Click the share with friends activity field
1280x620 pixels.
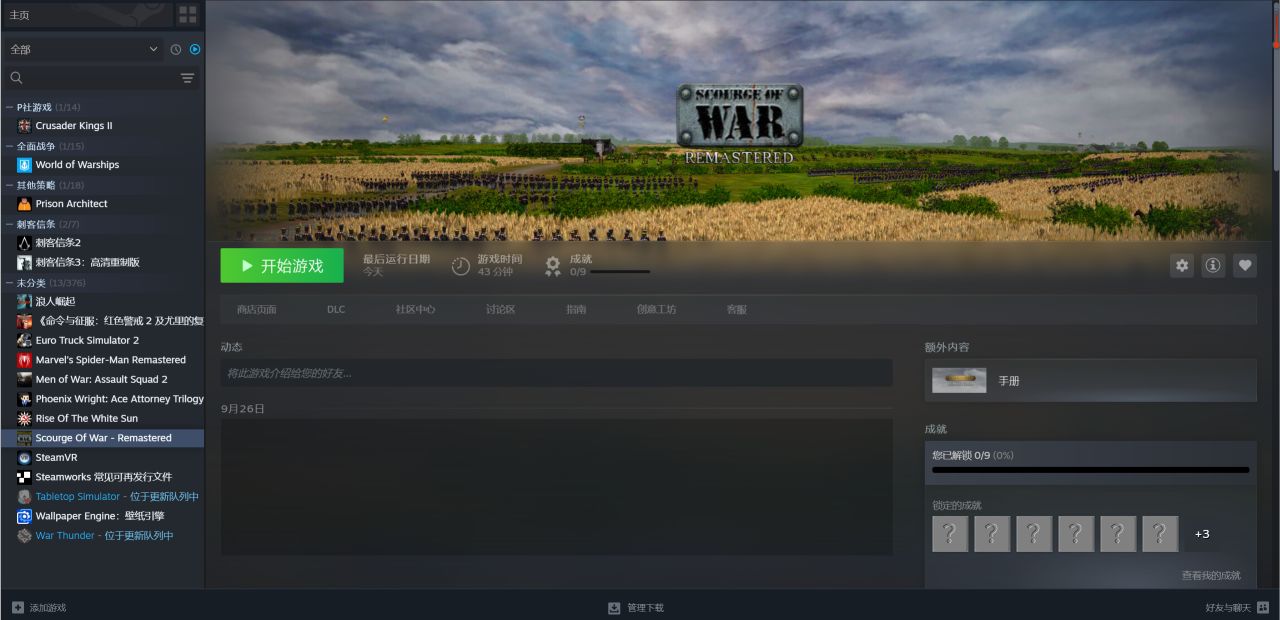pos(556,373)
